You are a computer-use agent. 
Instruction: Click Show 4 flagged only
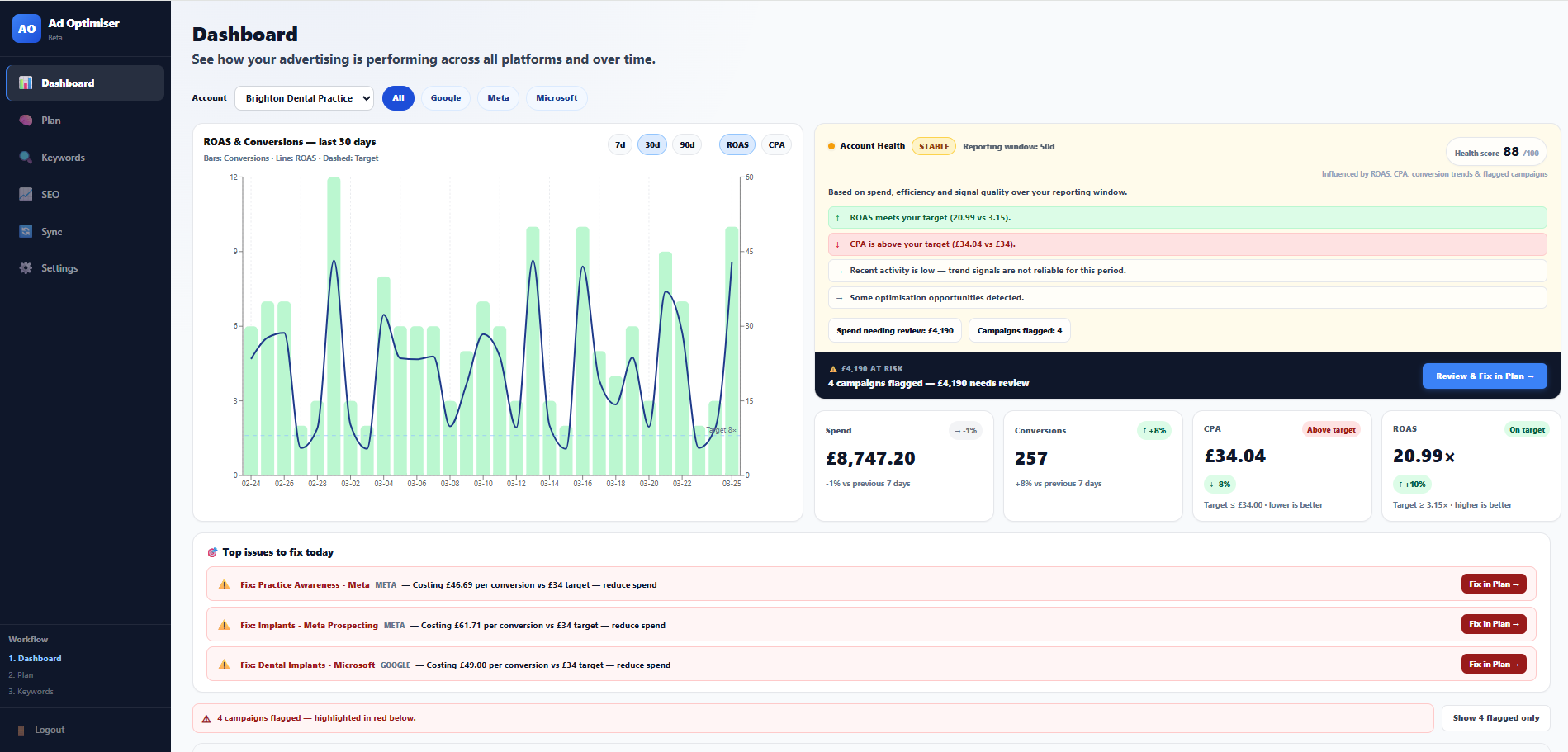(1495, 717)
